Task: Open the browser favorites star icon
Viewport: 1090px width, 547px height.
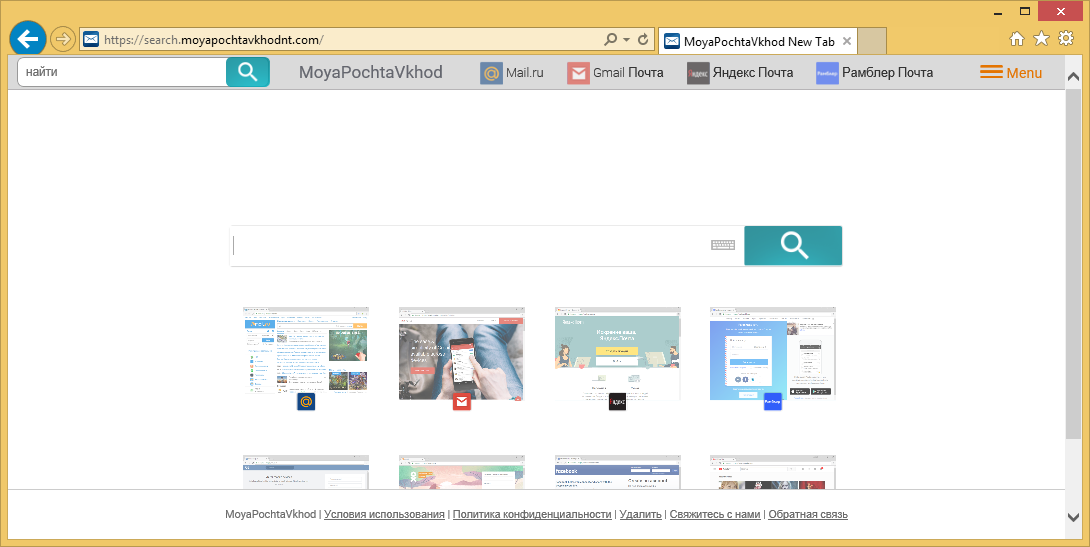Action: click(1041, 39)
